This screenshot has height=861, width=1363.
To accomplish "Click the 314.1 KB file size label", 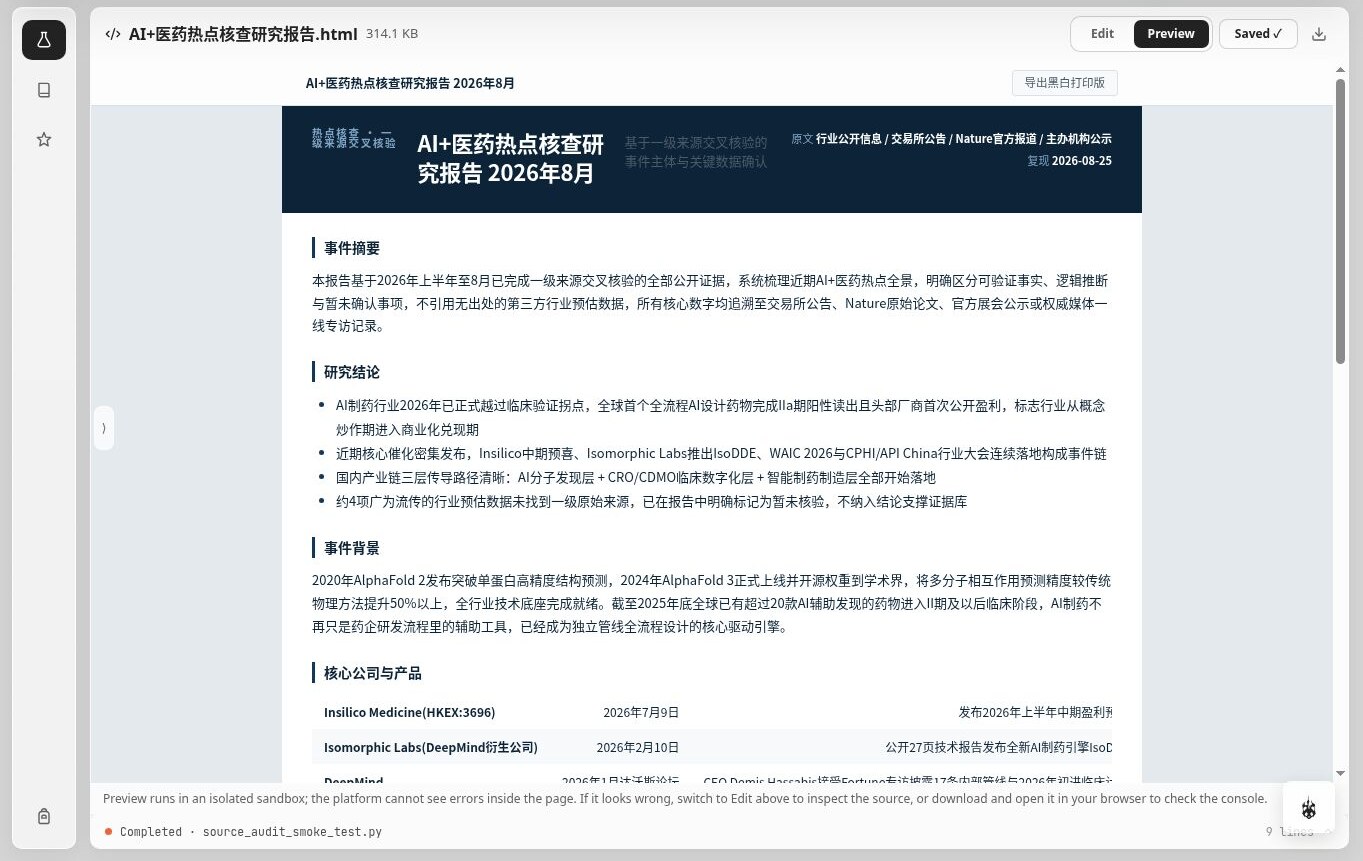I will coord(392,34).
